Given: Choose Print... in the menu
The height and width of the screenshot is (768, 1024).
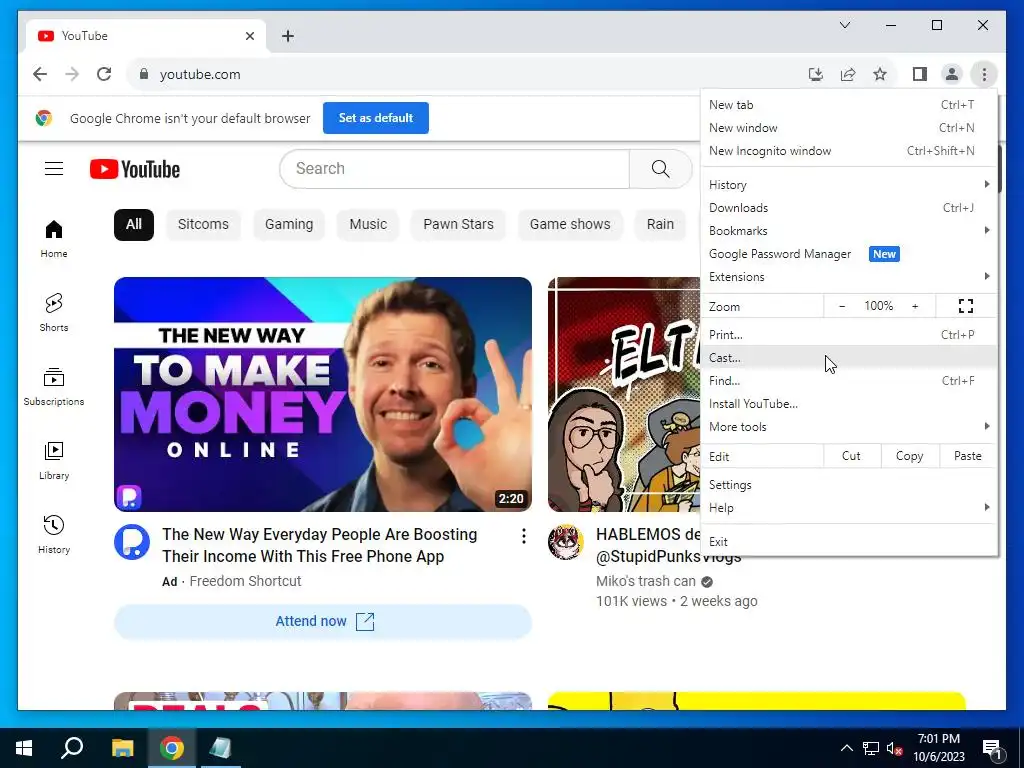Looking at the screenshot, I should (x=848, y=334).
